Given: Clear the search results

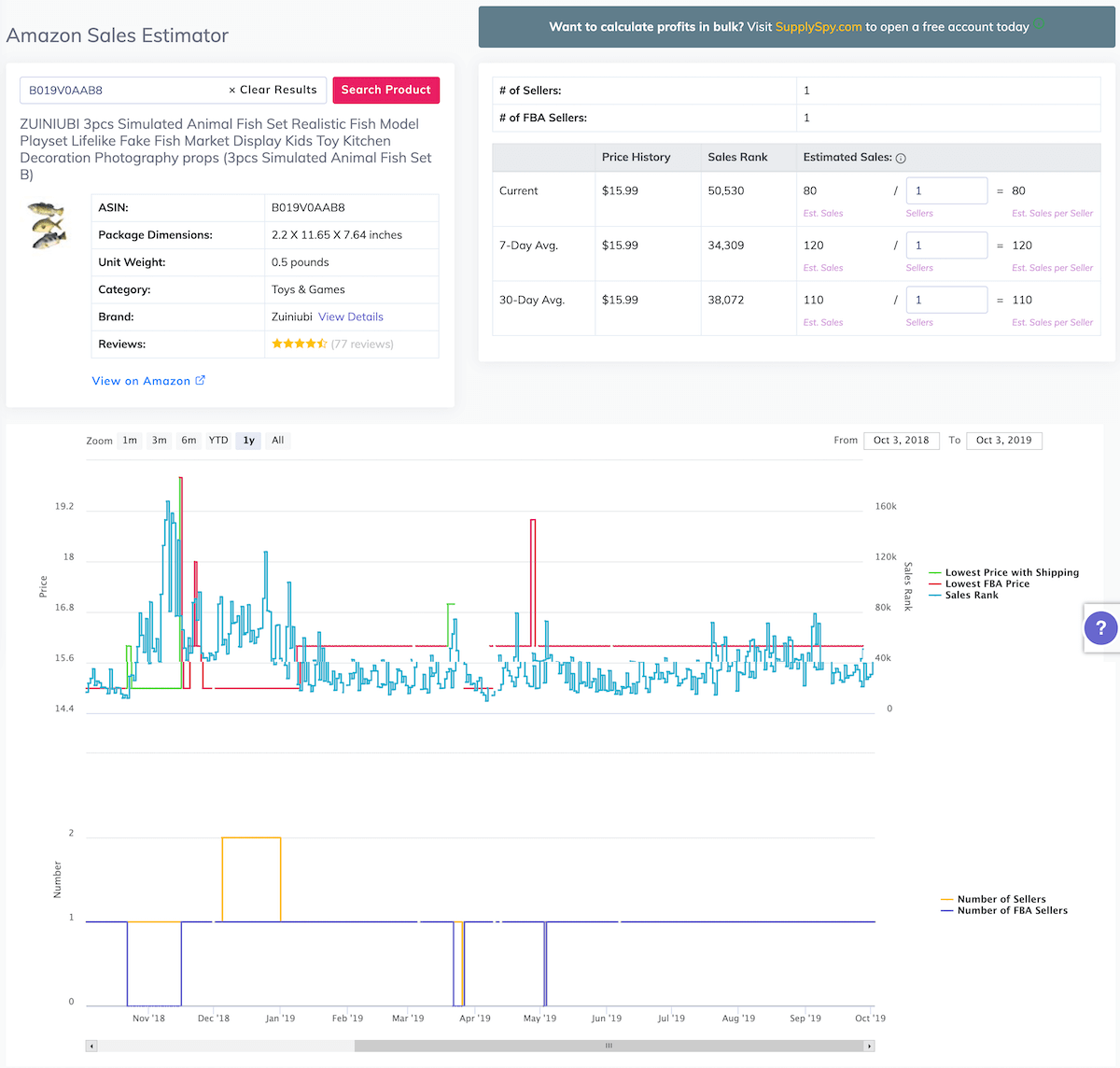Looking at the screenshot, I should point(273,90).
